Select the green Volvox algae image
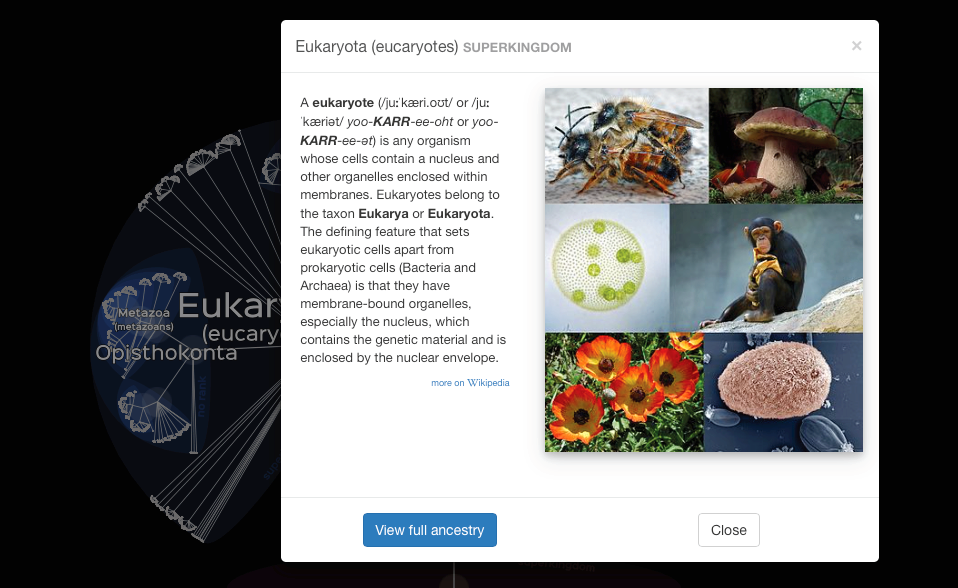958x588 pixels. click(607, 268)
